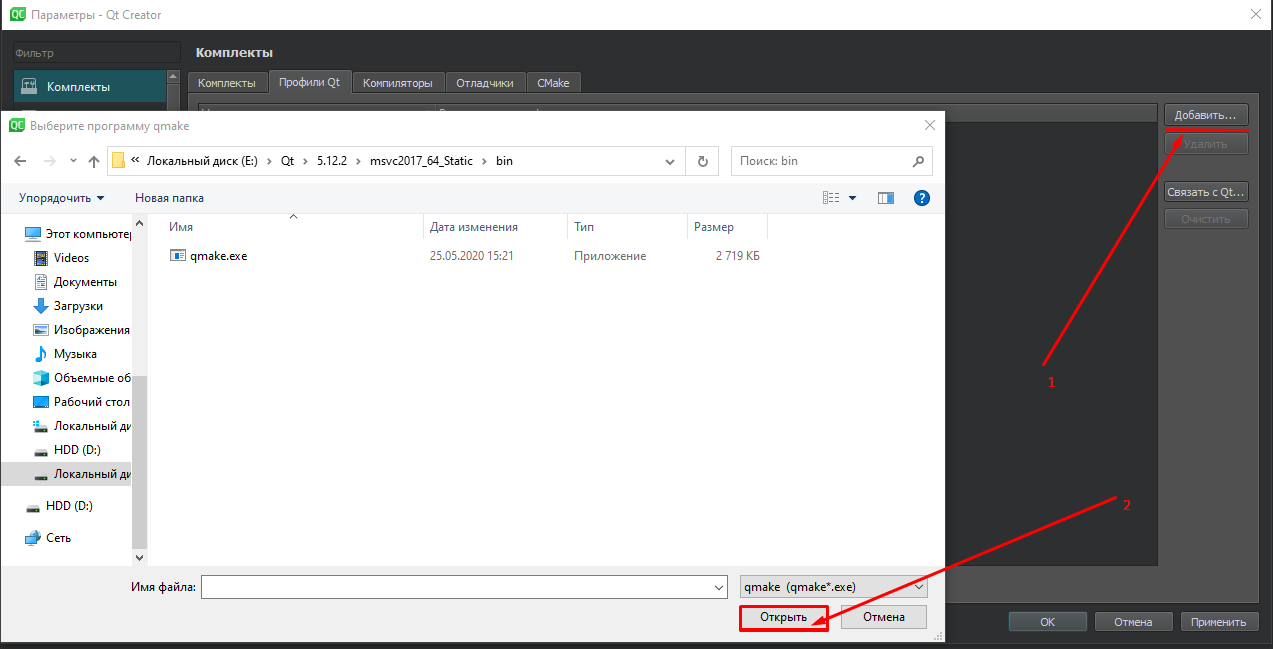Click Qt in the breadcrumb path
The height and width of the screenshot is (649, 1273).
287,161
